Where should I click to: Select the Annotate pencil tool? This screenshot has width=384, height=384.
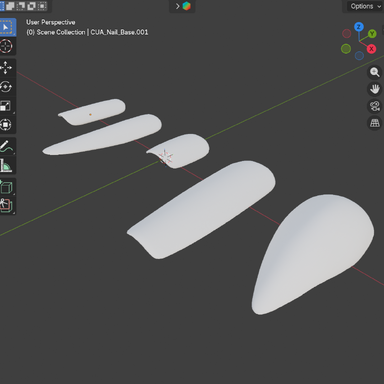point(7,146)
